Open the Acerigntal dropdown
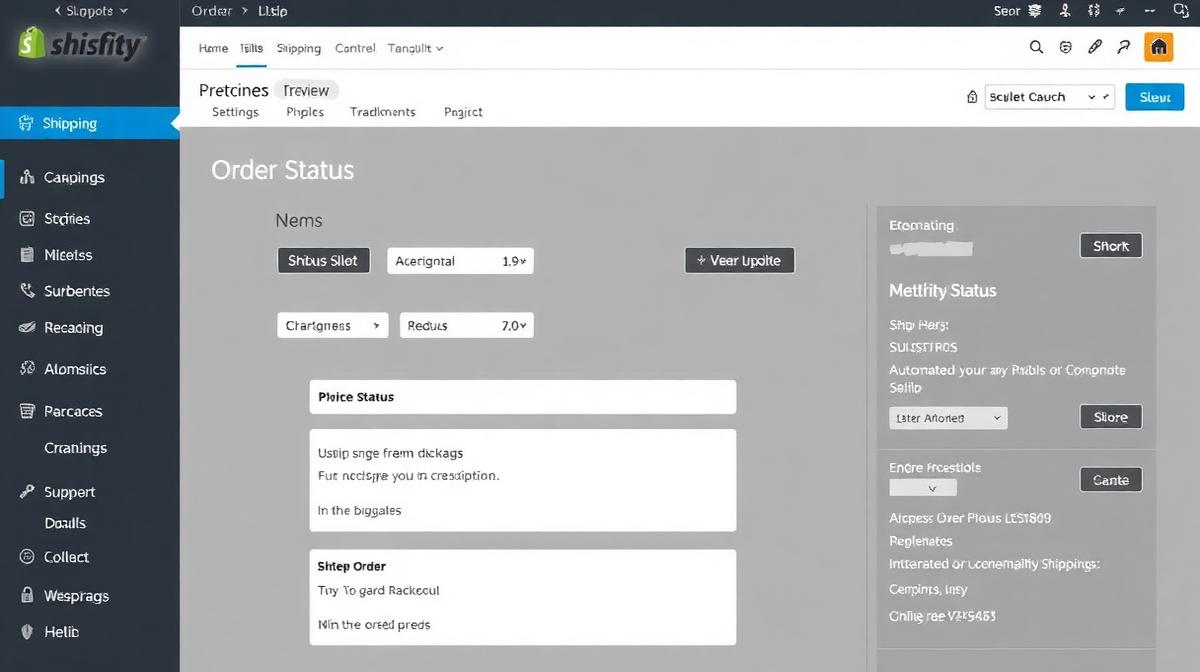 point(460,261)
